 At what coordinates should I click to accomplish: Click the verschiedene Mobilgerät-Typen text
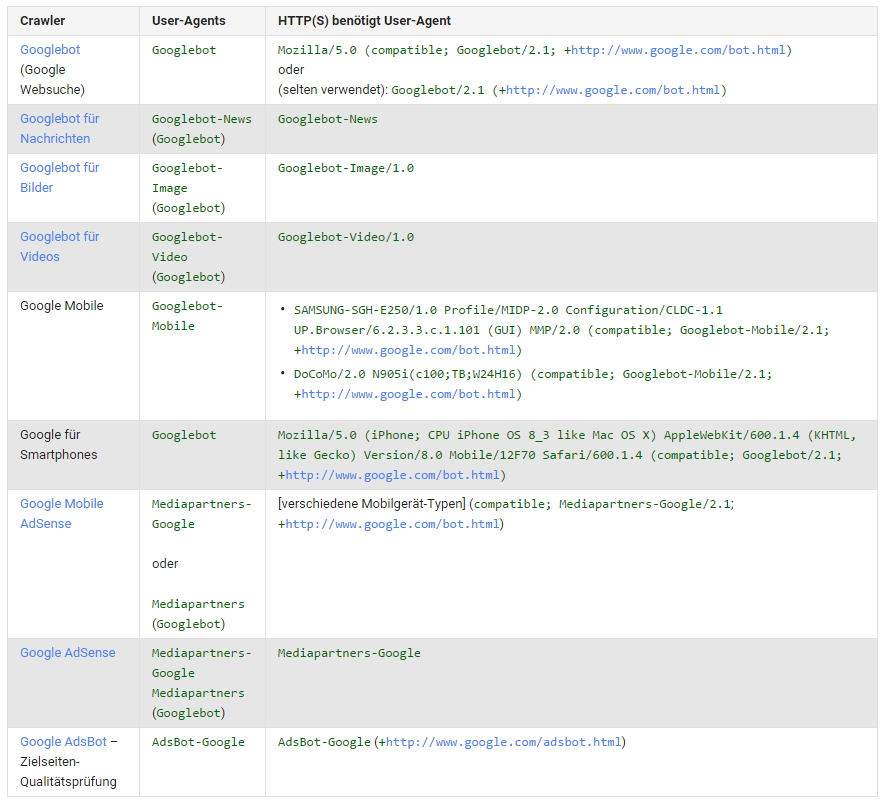point(372,503)
